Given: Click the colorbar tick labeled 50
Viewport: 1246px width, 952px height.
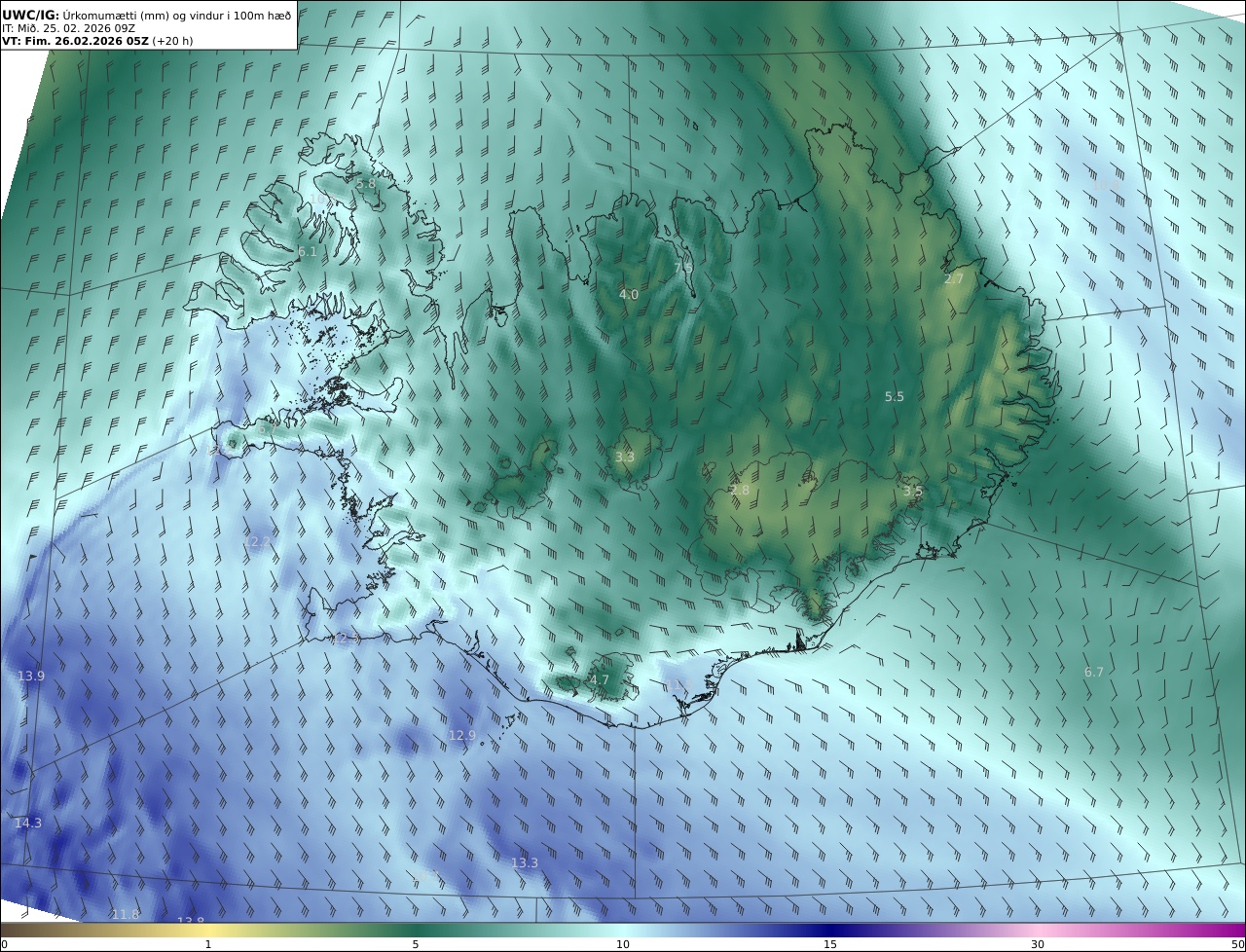Looking at the screenshot, I should 1238,944.
